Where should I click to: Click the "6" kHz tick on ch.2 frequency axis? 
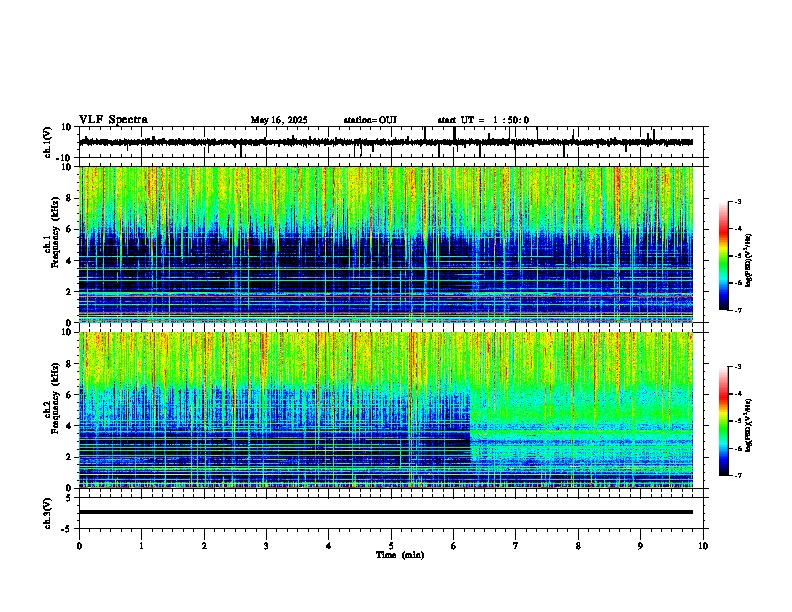tap(69, 395)
